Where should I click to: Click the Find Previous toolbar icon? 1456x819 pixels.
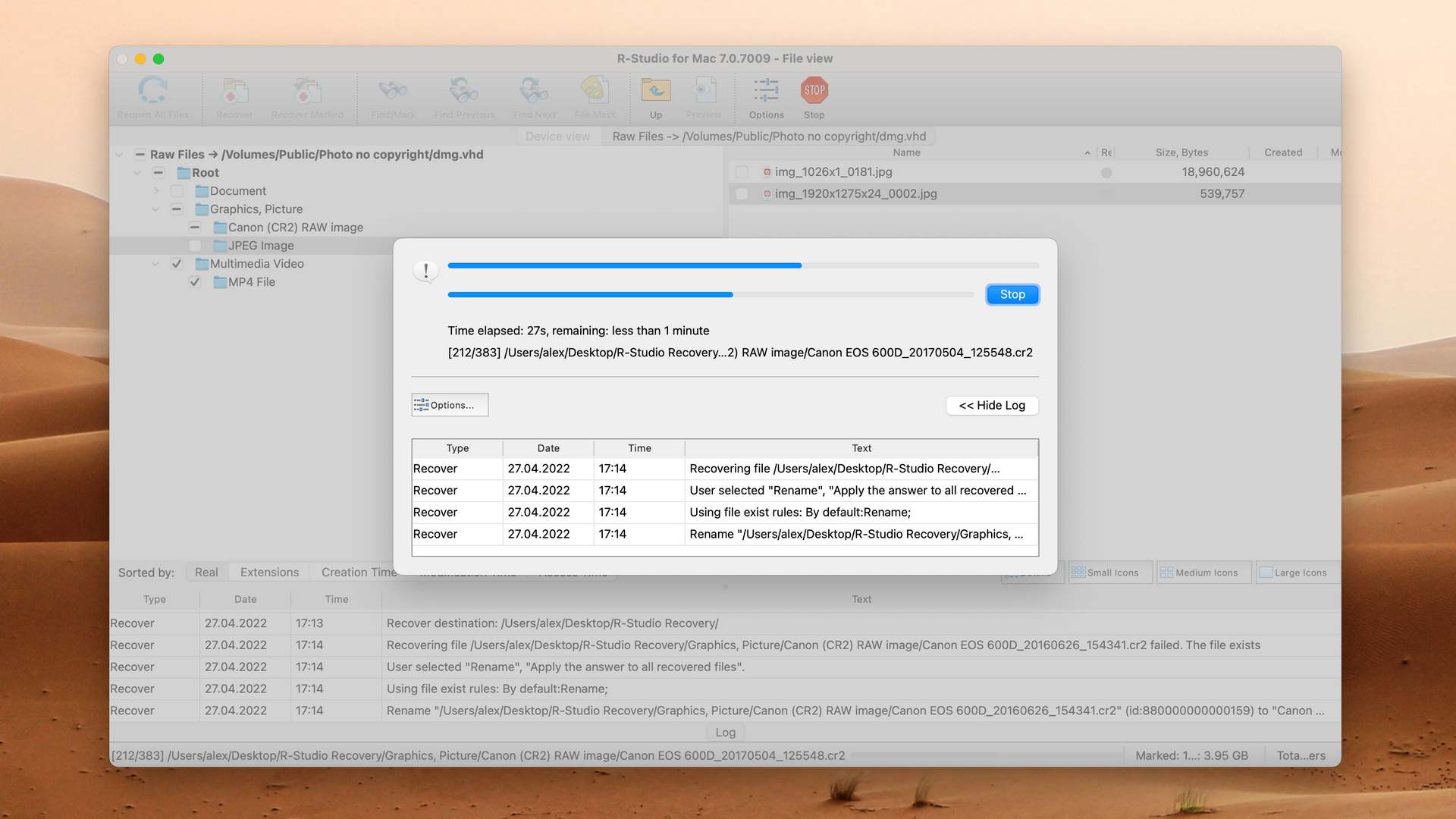pos(464,90)
